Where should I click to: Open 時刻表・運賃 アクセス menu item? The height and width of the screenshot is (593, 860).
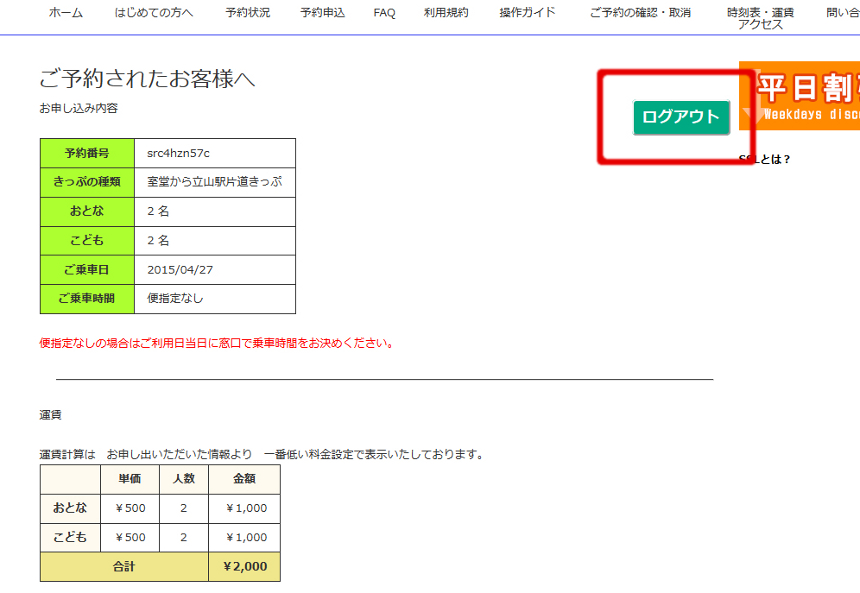pyautogui.click(x=760, y=18)
